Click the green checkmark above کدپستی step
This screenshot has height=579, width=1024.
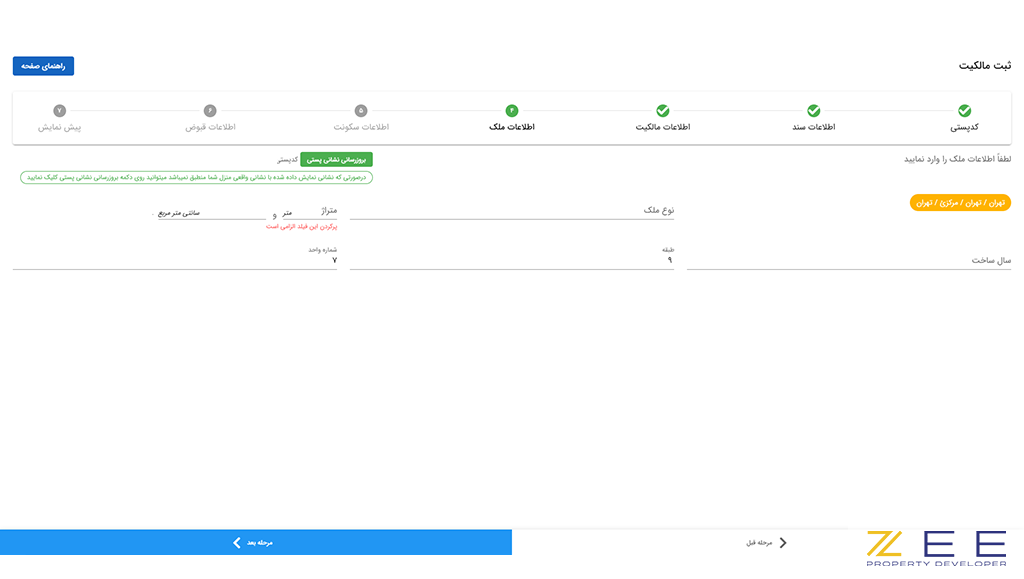pos(964,111)
